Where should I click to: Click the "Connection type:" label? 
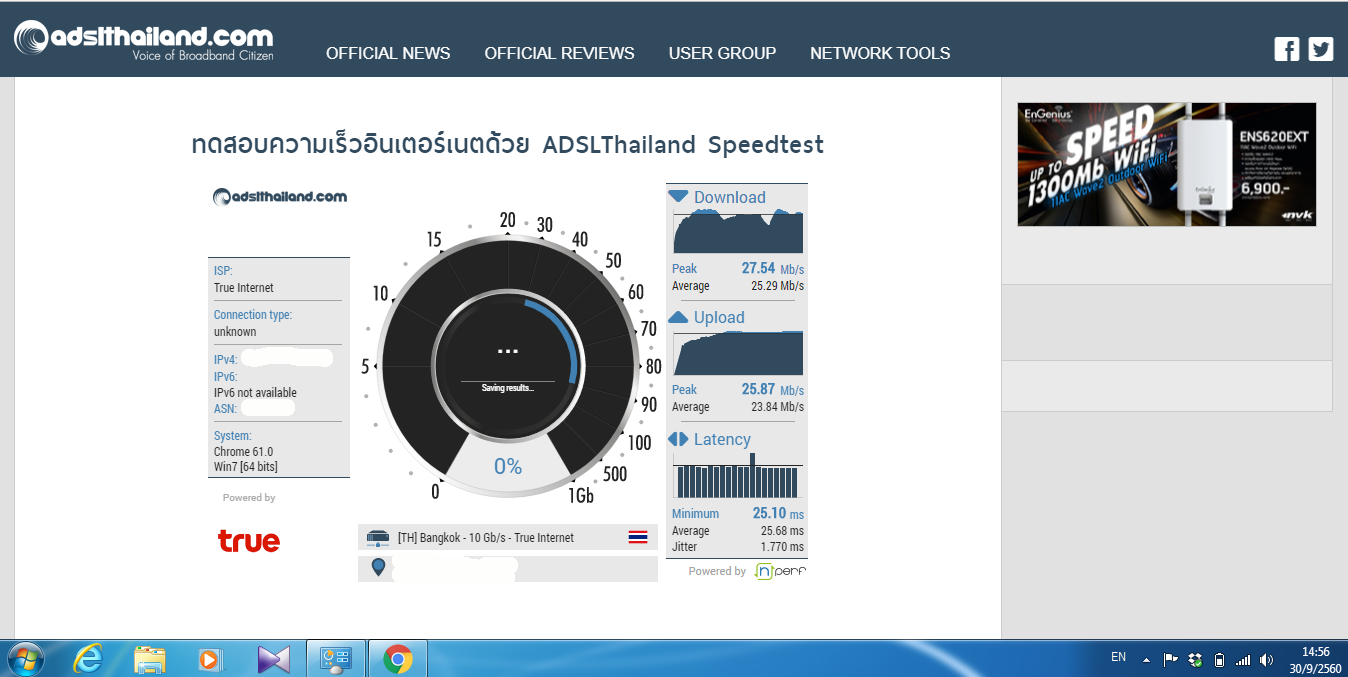253,315
